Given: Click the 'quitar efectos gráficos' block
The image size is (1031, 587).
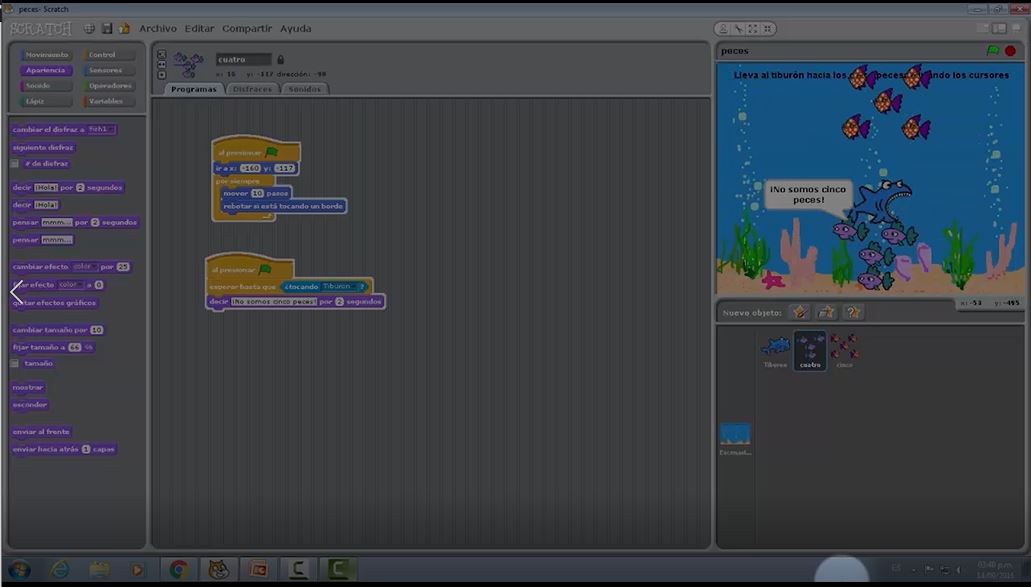Looking at the screenshot, I should tap(55, 303).
